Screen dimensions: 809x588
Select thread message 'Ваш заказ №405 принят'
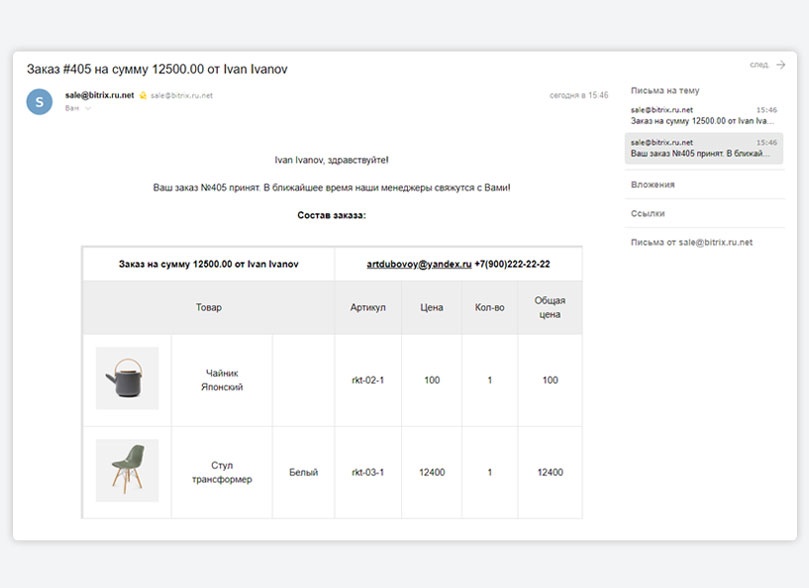click(703, 148)
